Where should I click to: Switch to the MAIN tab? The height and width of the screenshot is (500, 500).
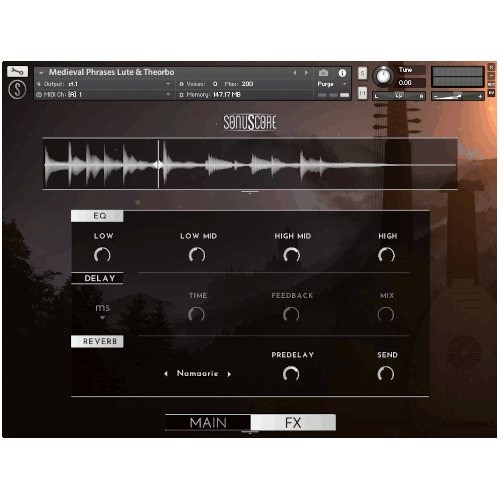[x=208, y=423]
